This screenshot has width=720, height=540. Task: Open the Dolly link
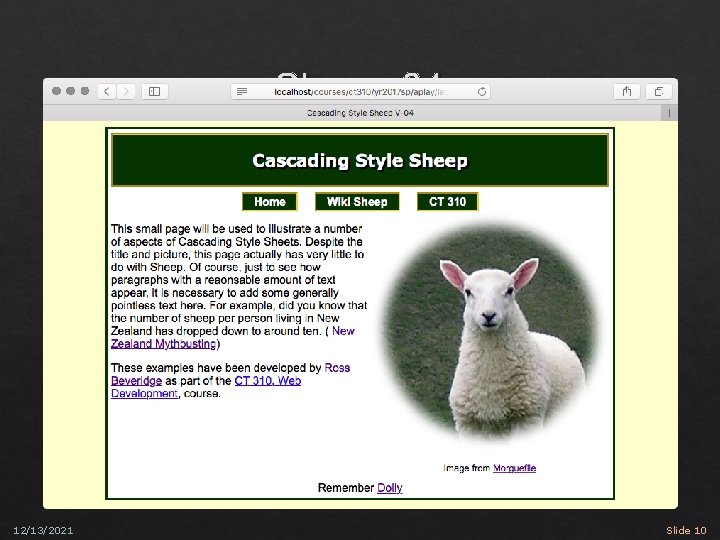pos(389,488)
